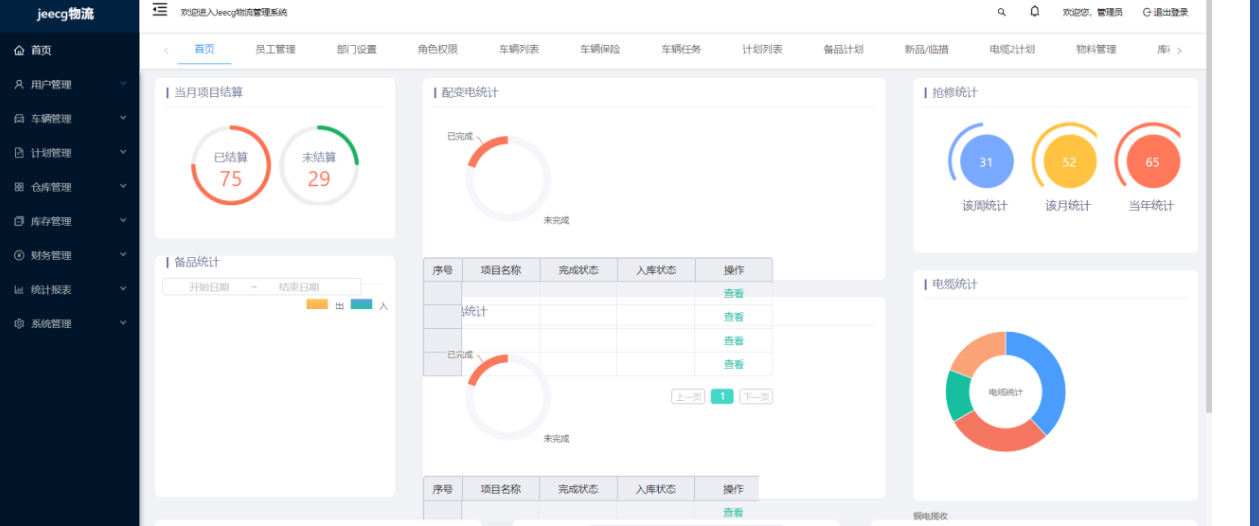Click the teal 入 legend swatch
Screen dimensions: 1259x526
361,304
